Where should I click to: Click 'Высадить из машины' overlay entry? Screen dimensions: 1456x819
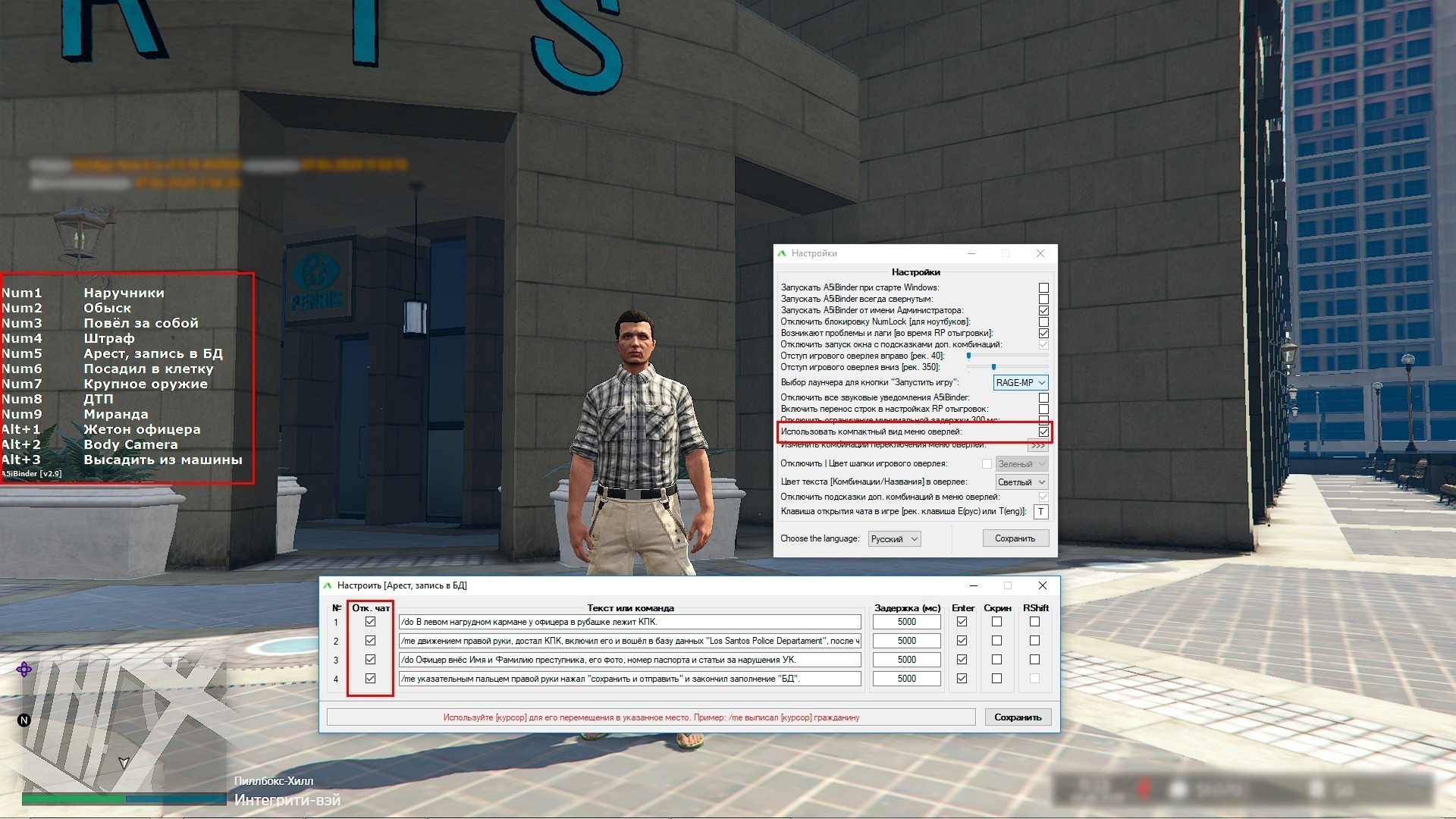pos(163,460)
